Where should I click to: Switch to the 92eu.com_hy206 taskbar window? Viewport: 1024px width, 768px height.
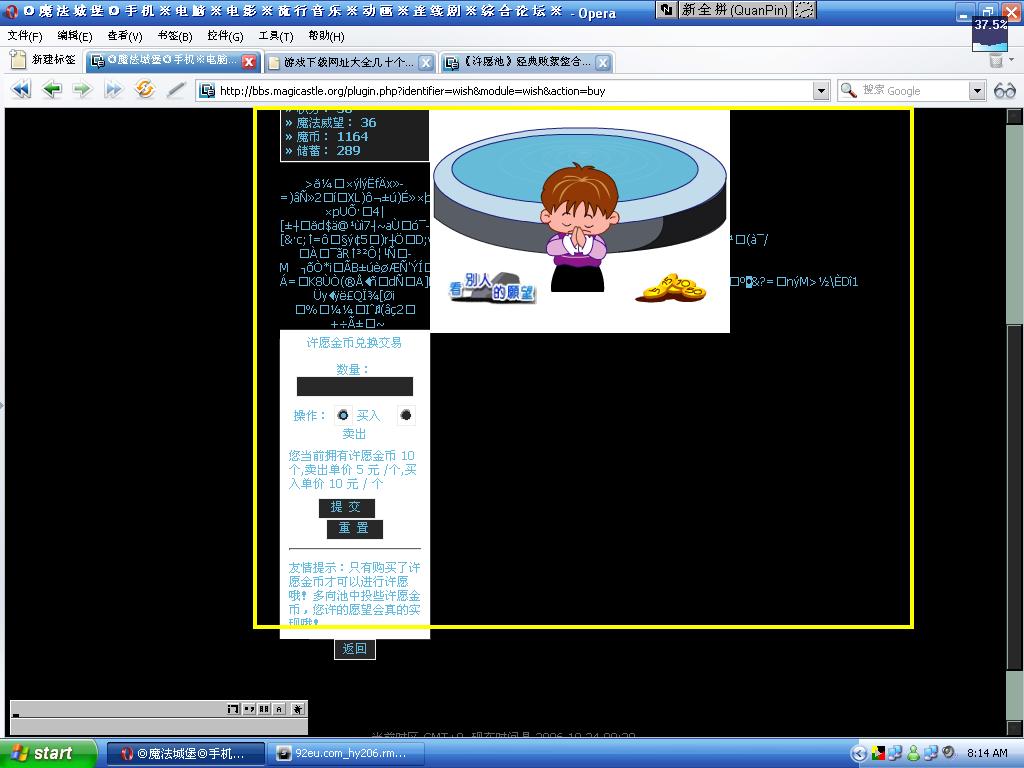tap(345, 754)
